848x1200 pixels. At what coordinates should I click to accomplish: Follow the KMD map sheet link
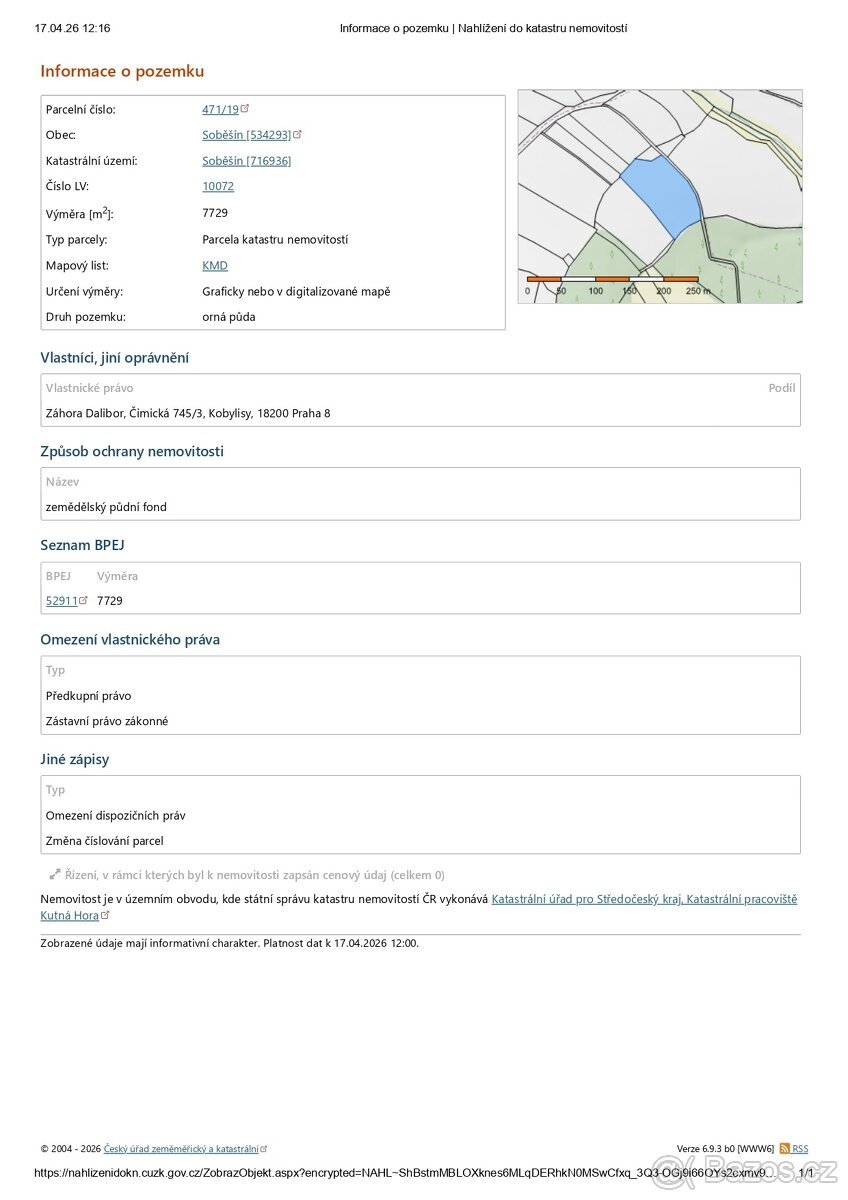click(x=215, y=266)
